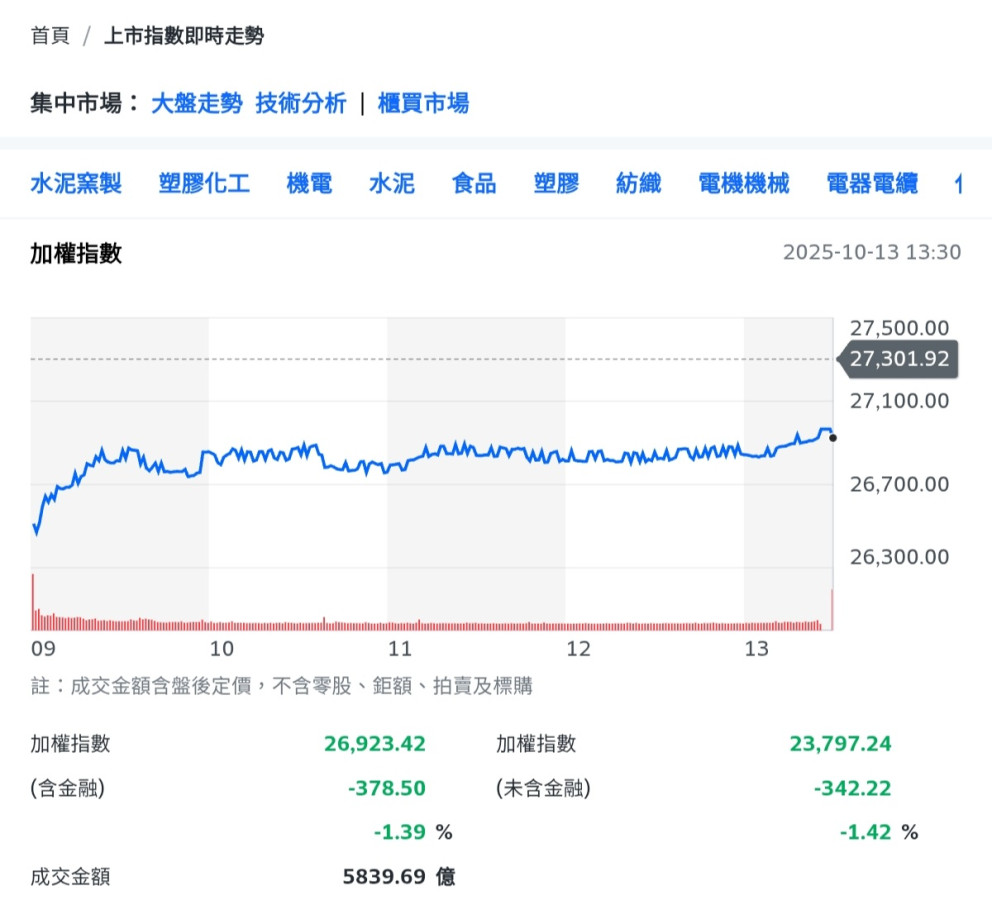
Task: Click the tall opening volume bar at 09
Action: [33, 602]
